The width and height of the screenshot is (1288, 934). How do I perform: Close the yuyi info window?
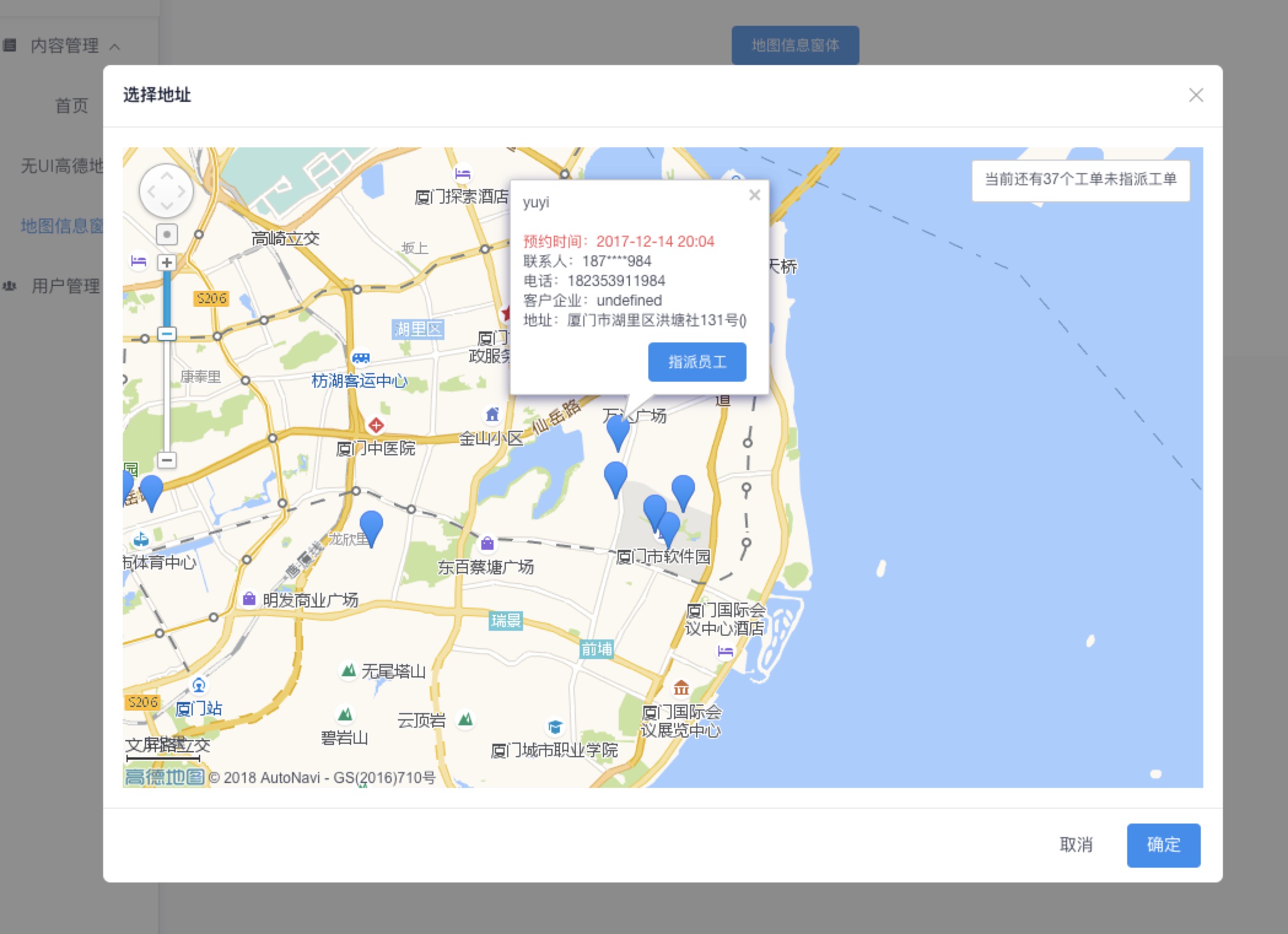point(755,195)
